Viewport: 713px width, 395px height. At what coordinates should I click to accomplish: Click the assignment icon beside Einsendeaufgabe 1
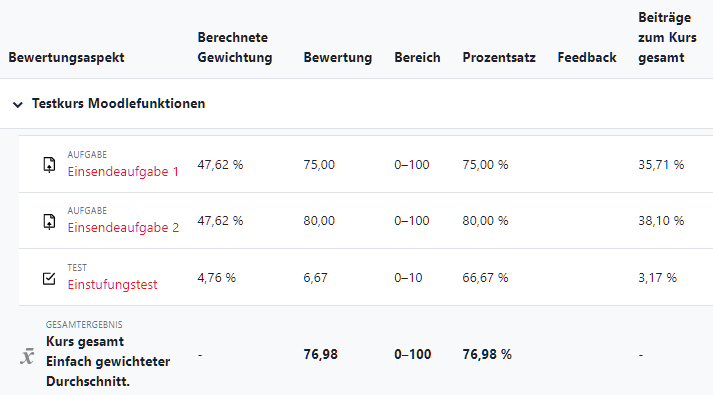click(x=49, y=165)
